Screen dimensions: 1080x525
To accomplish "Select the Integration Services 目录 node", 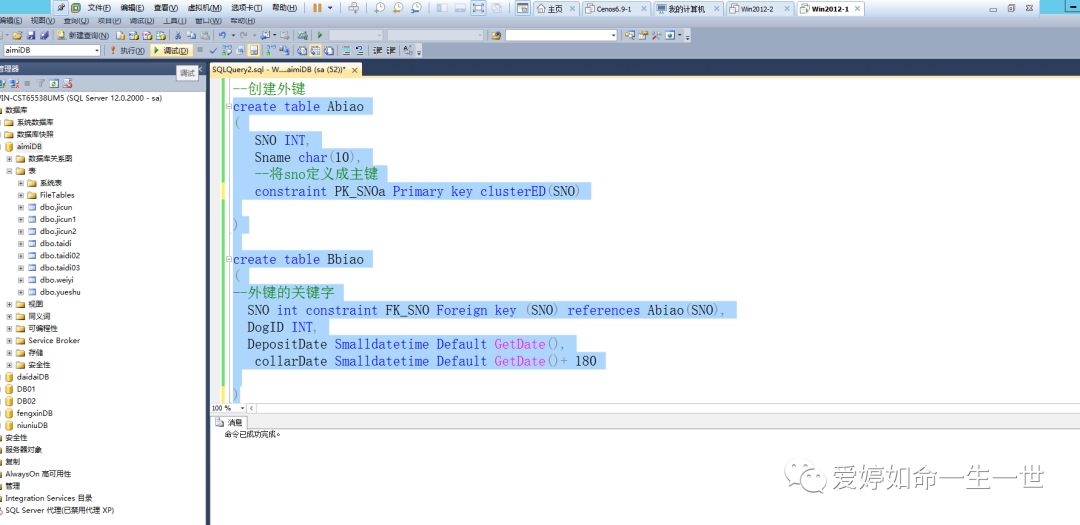I will point(49,498).
